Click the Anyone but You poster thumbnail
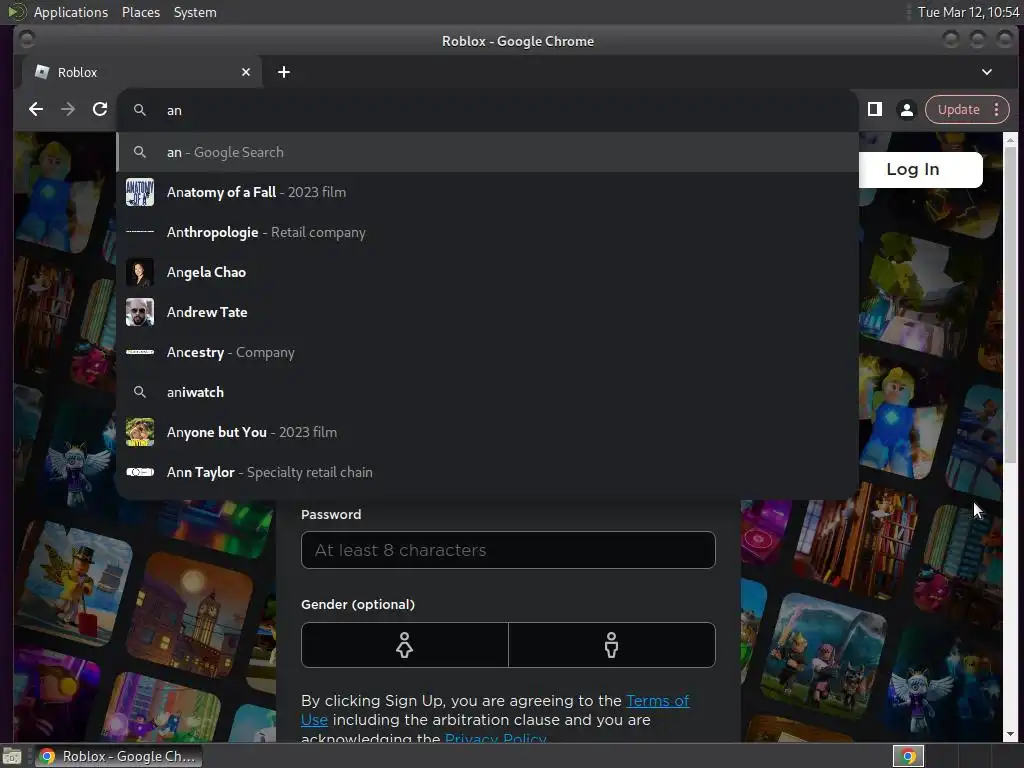This screenshot has width=1024, height=768. click(x=140, y=432)
